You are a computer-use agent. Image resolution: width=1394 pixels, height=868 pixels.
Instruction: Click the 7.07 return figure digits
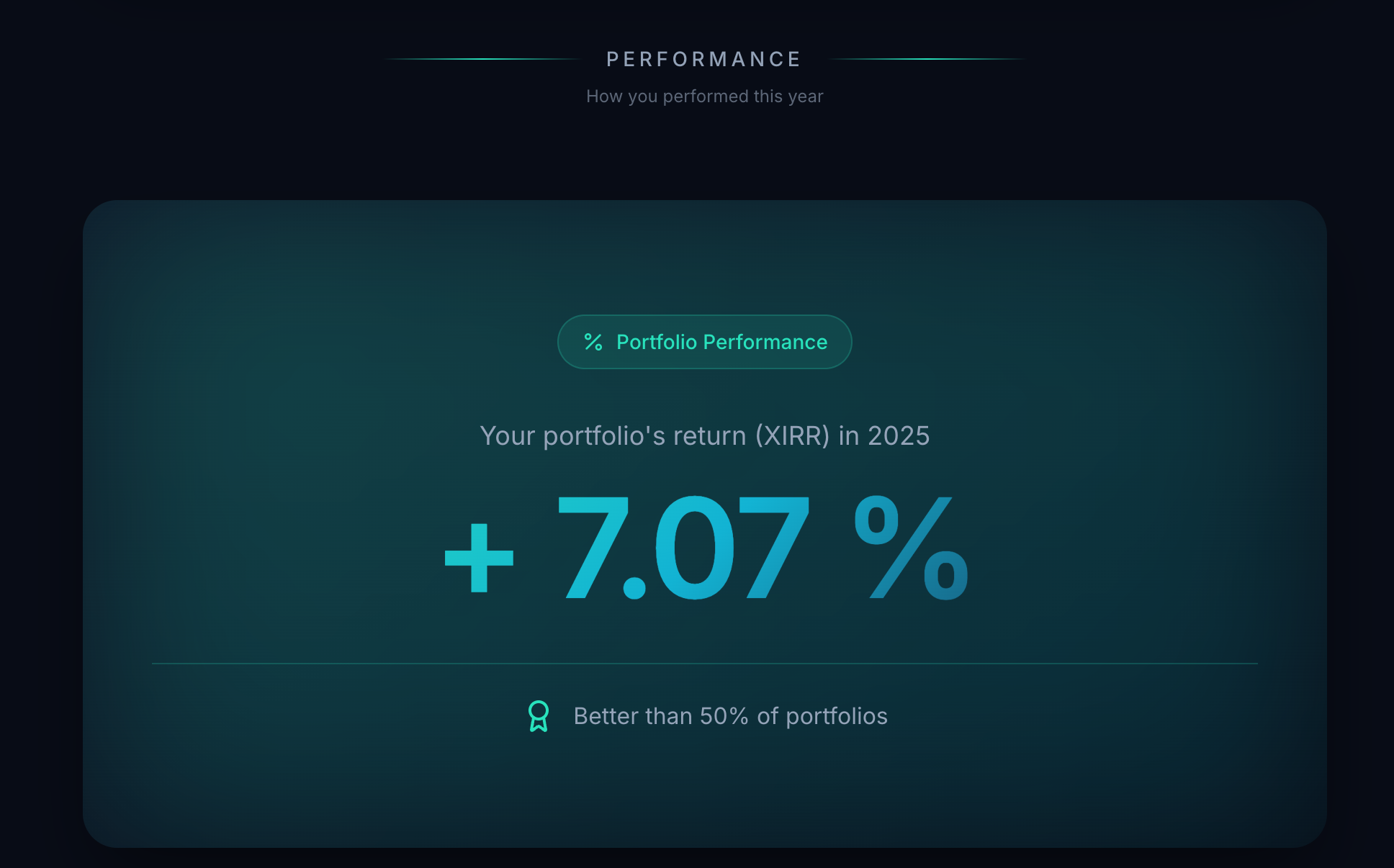click(684, 548)
